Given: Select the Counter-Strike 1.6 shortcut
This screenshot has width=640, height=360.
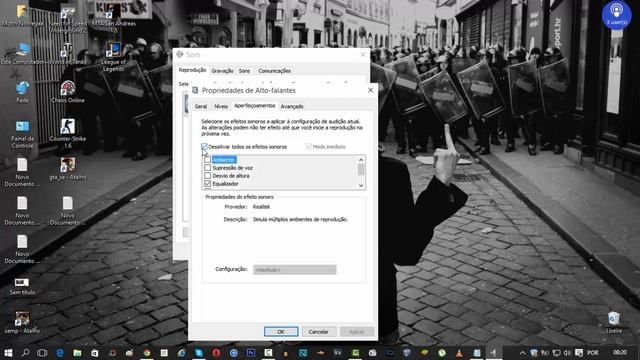Looking at the screenshot, I should (x=68, y=134).
